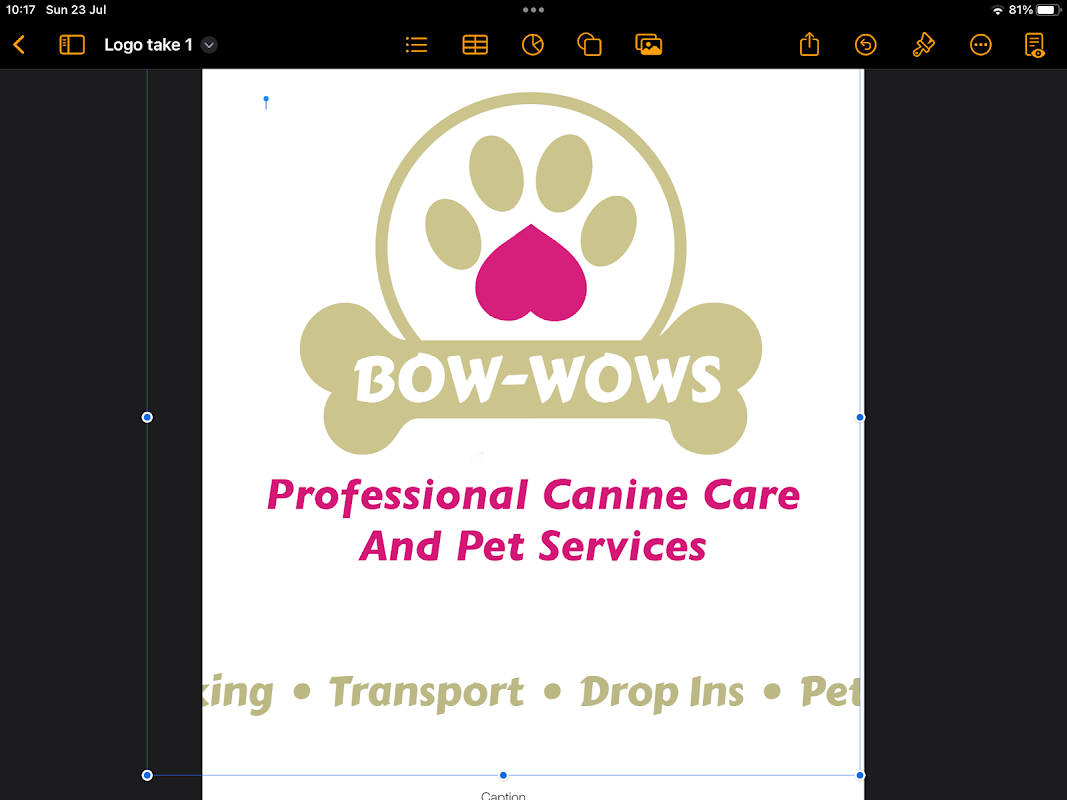Image resolution: width=1067 pixels, height=800 pixels.
Task: Tap the Wi-Fi status icon
Action: pyautogui.click(x=998, y=10)
